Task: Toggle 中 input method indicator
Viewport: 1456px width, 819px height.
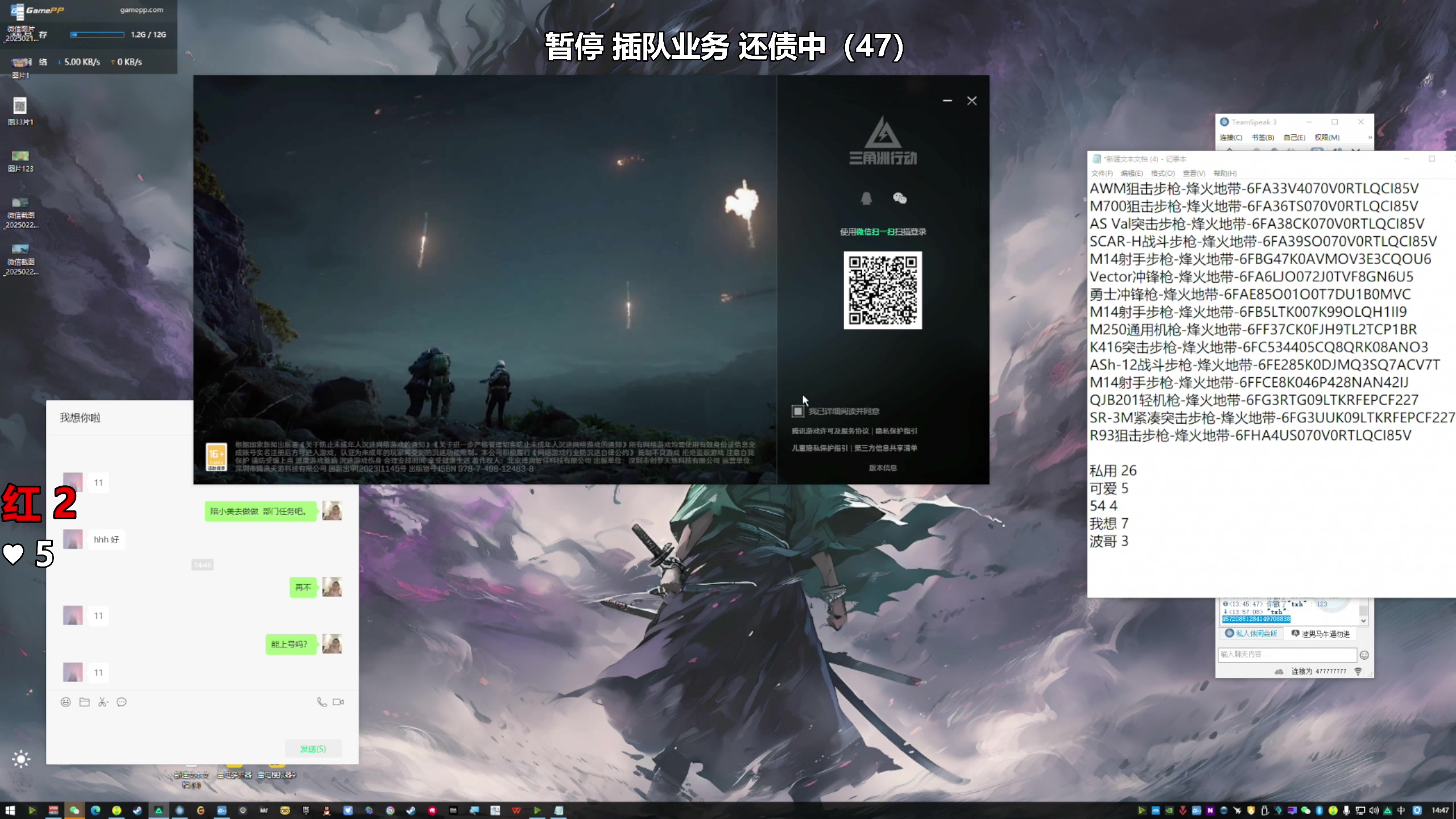Action: coord(1400,810)
